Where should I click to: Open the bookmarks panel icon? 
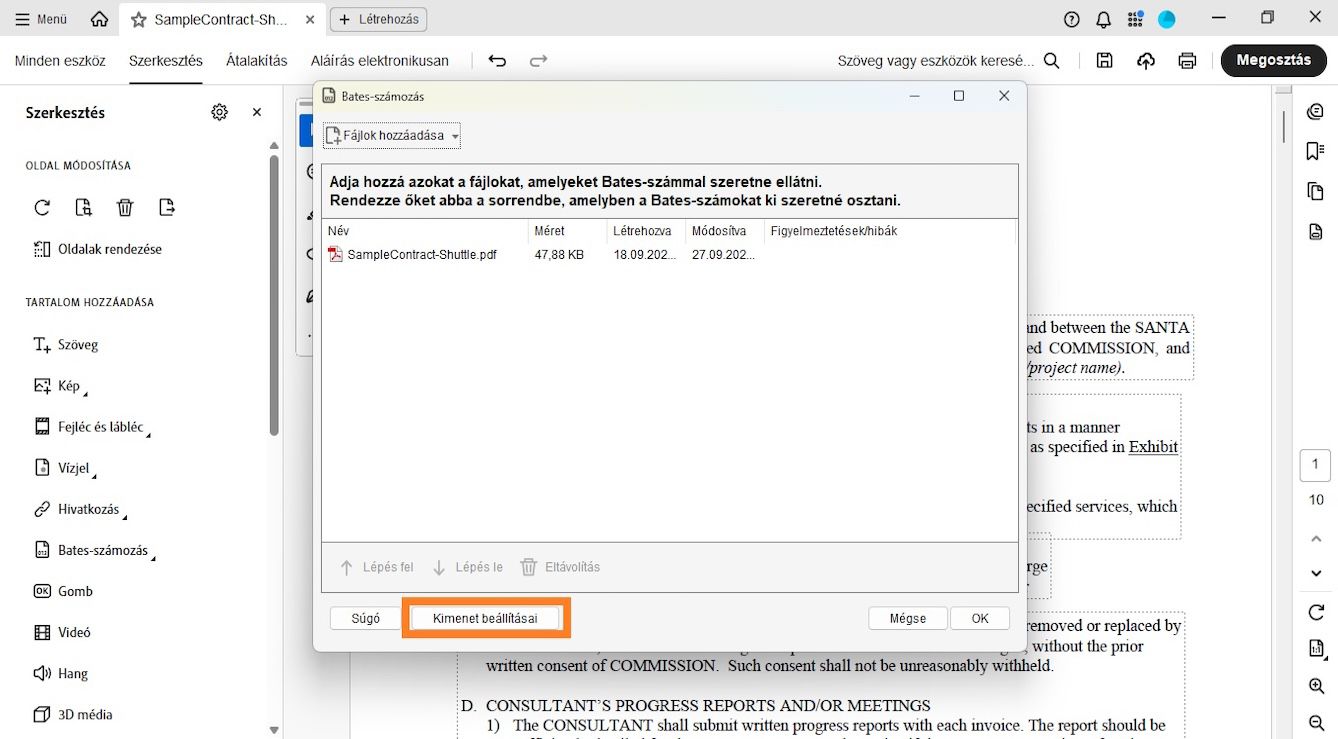click(1316, 151)
